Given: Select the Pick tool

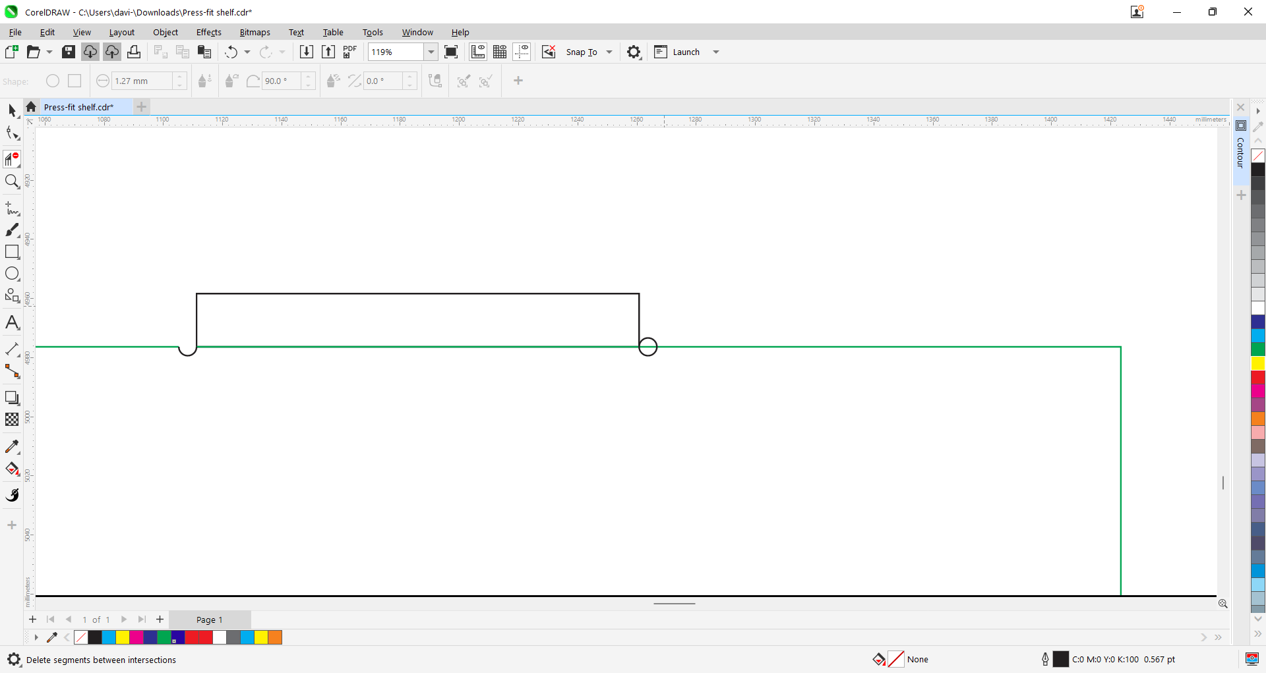Looking at the screenshot, I should click(x=12, y=111).
